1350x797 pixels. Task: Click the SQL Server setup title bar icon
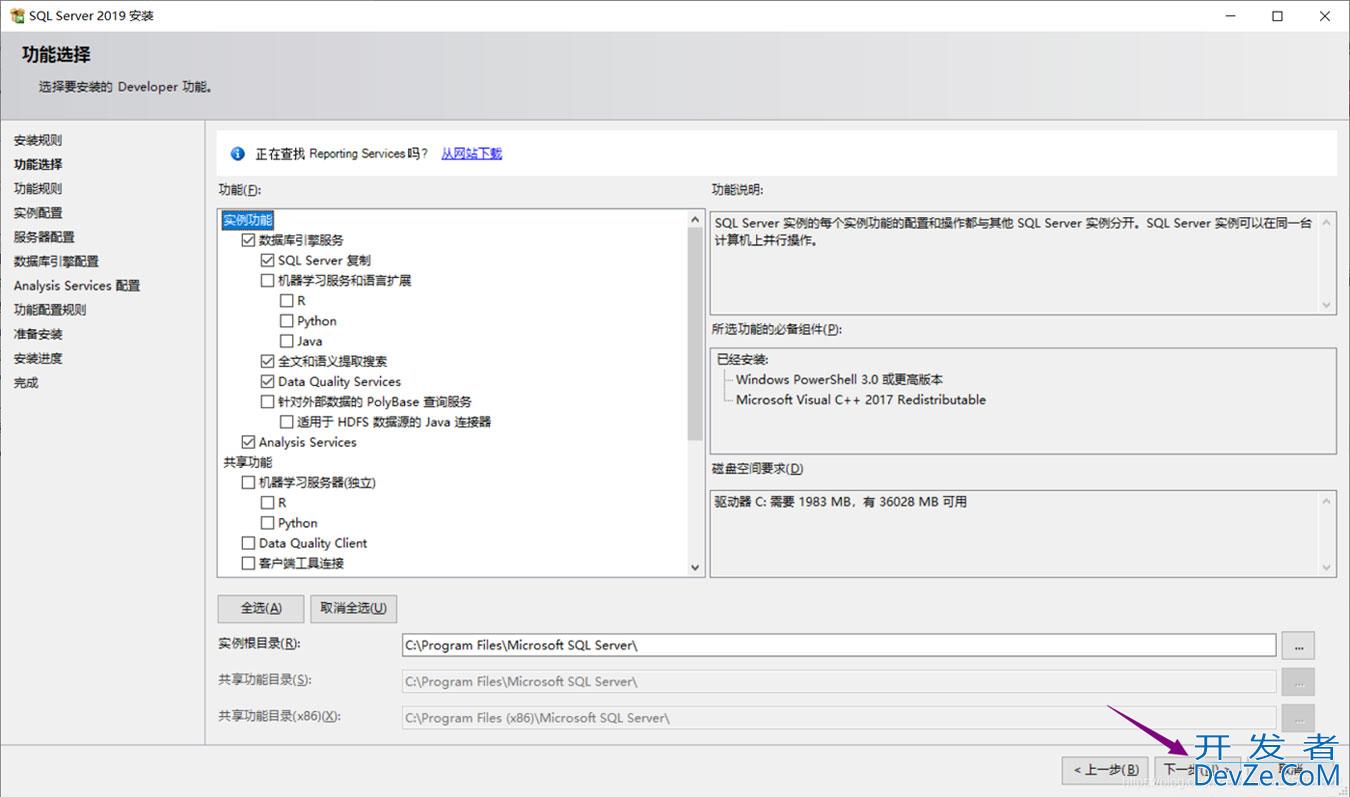[x=17, y=16]
